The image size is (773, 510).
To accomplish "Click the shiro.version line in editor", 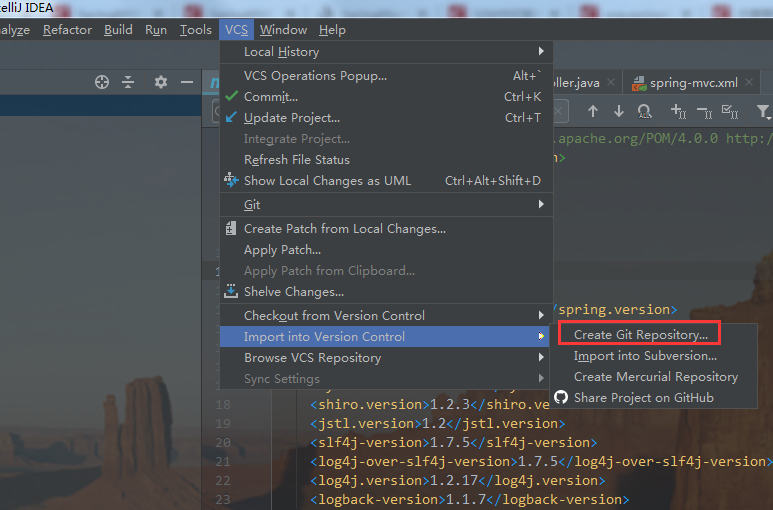I will tap(429, 405).
